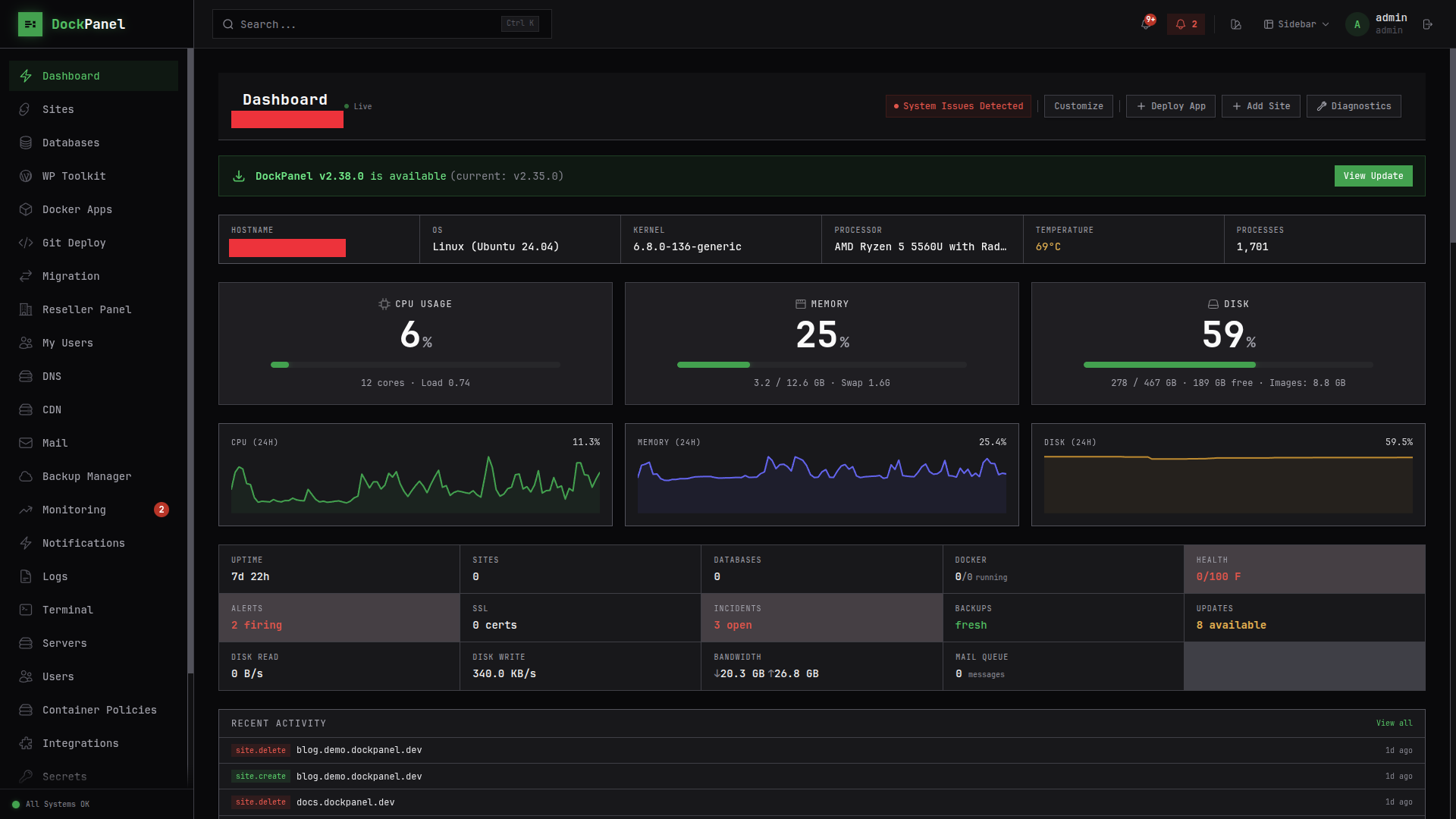Open the red alerts button showing 2
This screenshot has width=1456, height=819.
click(1186, 24)
